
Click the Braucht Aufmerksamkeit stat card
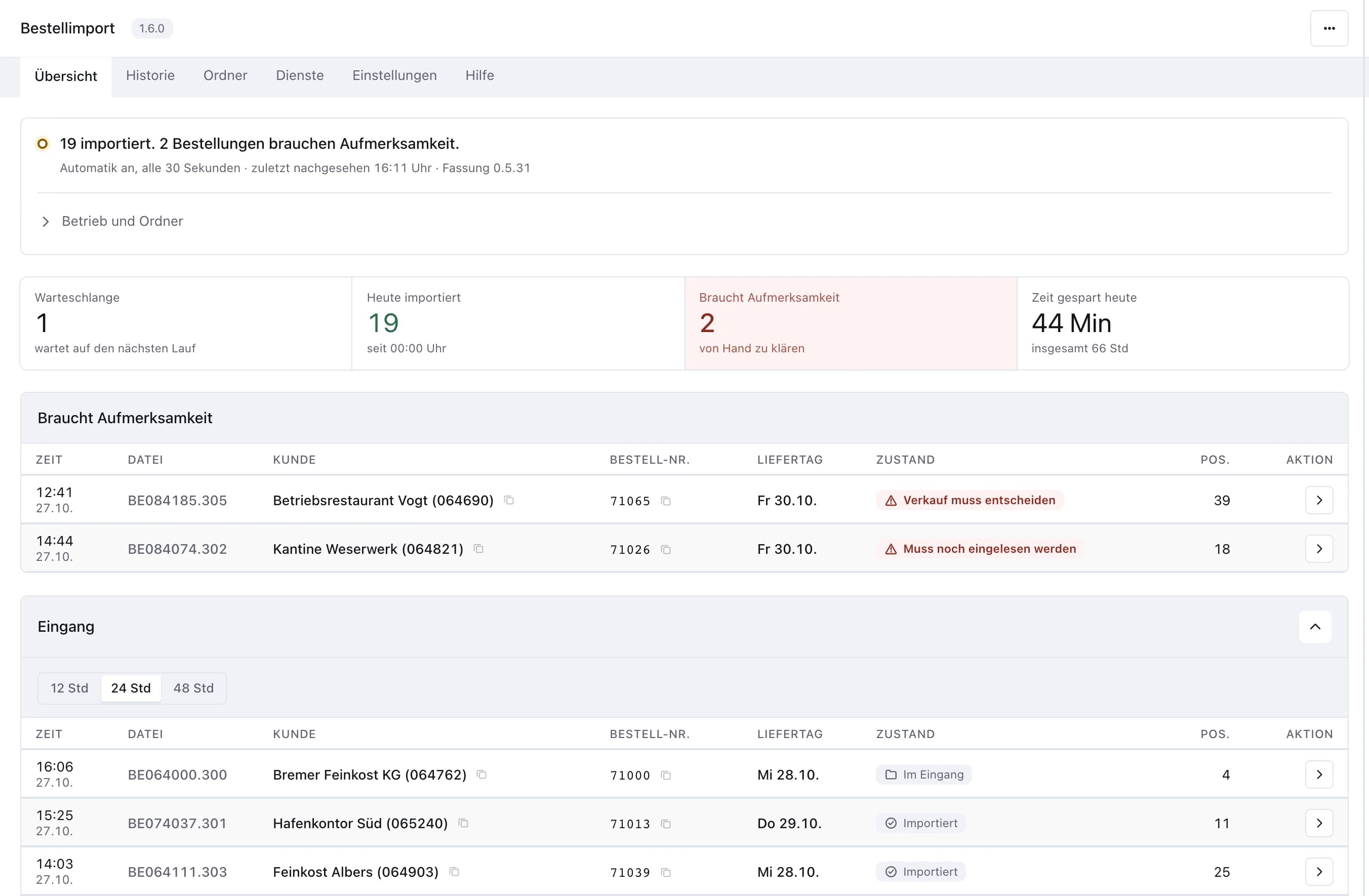point(850,323)
